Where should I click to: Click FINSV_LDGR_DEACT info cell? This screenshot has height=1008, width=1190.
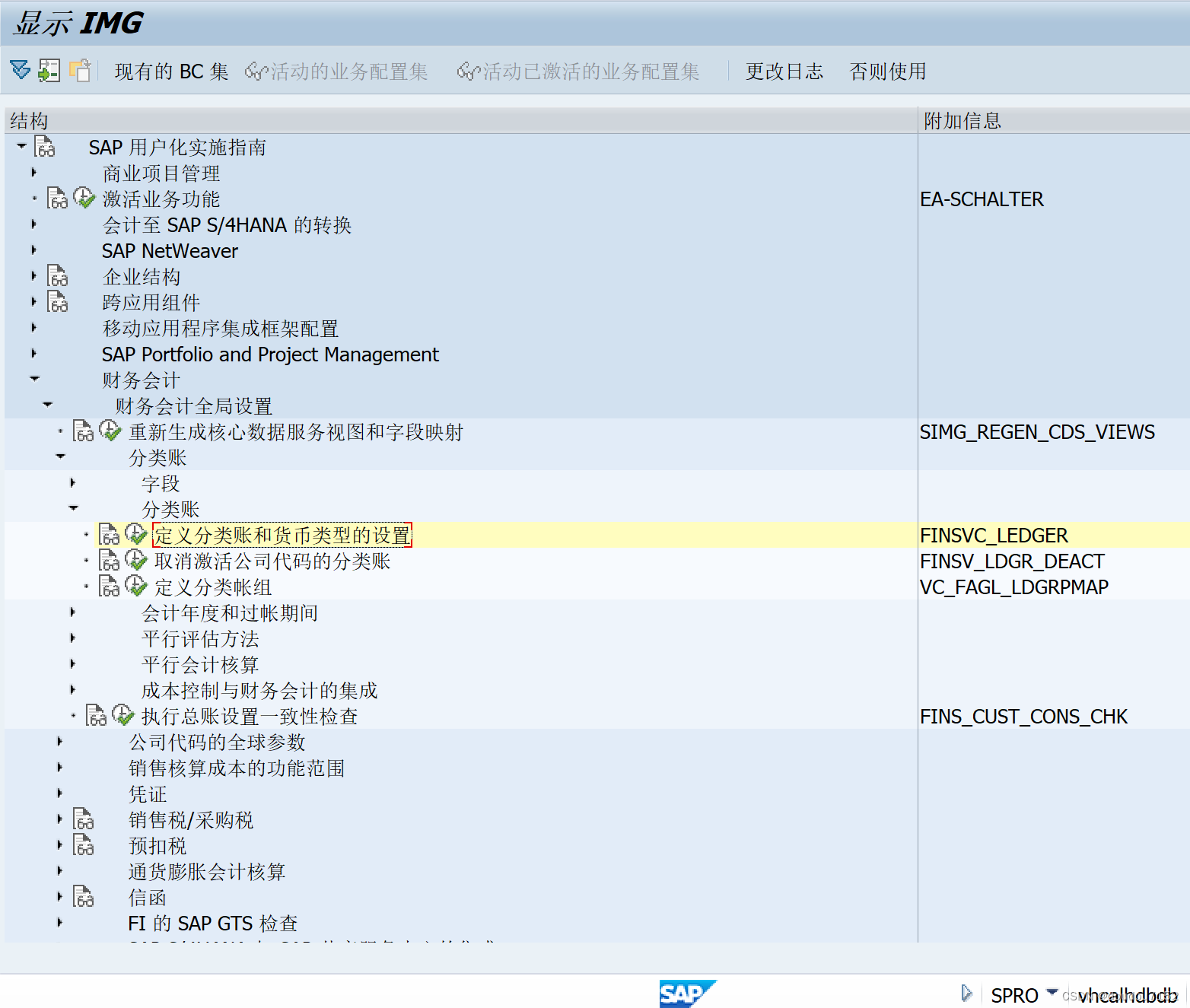(1012, 561)
